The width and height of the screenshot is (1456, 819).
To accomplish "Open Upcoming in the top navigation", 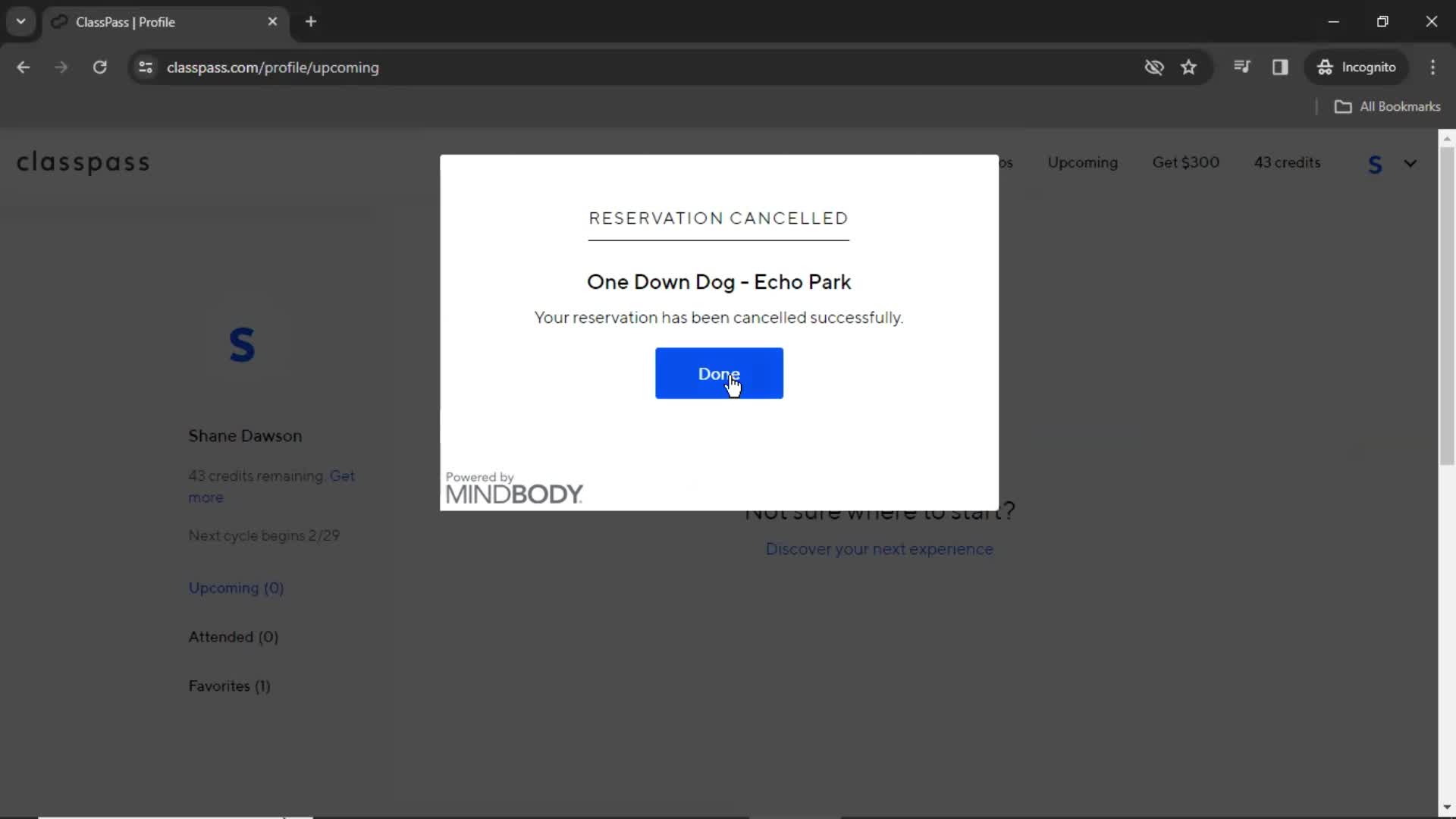I will pos(1082,162).
